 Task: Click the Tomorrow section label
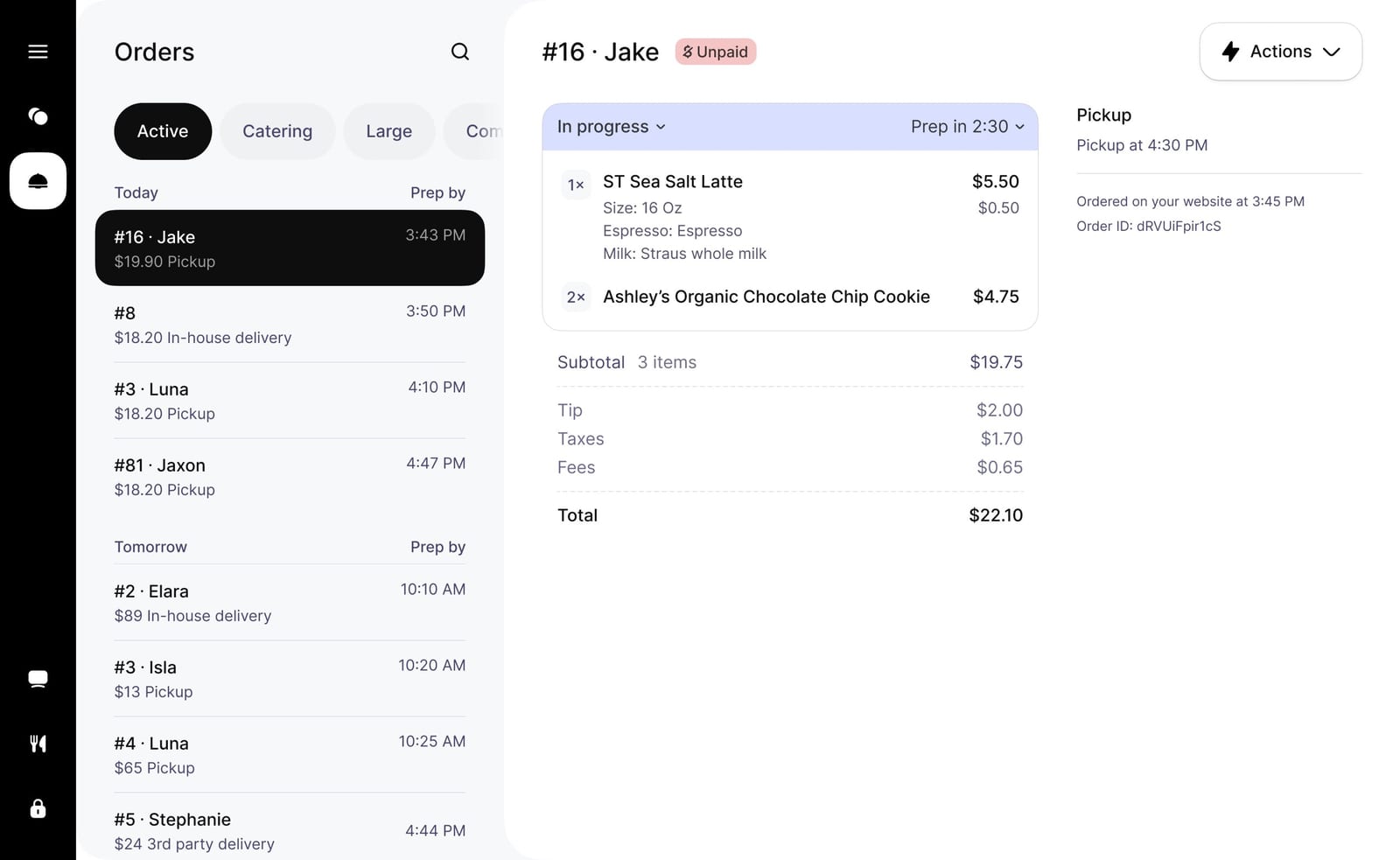pos(150,547)
